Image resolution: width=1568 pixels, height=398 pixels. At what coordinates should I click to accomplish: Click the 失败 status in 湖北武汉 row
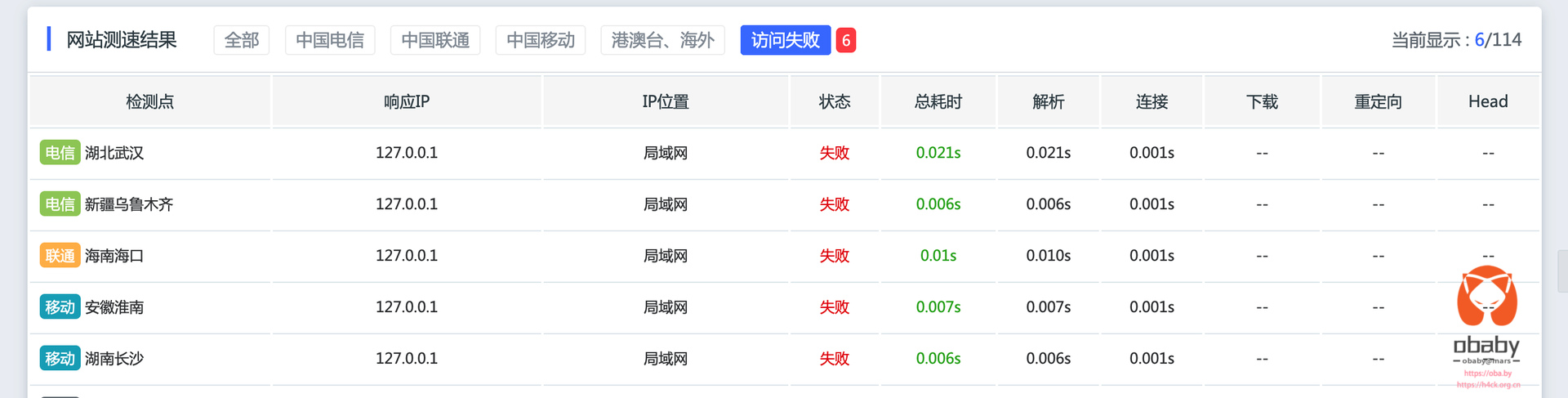click(x=834, y=153)
